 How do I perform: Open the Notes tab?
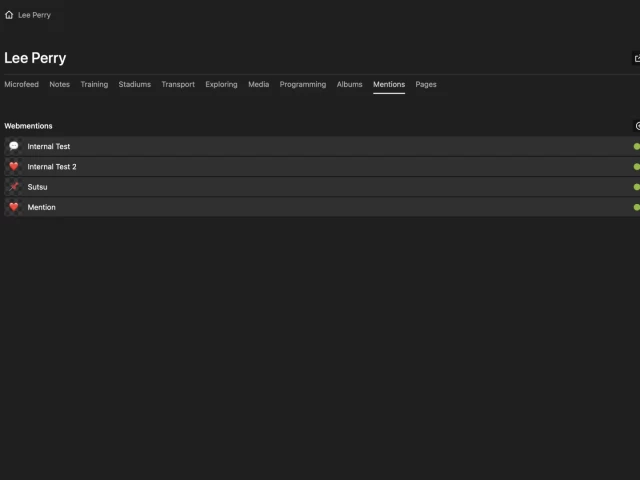click(60, 85)
